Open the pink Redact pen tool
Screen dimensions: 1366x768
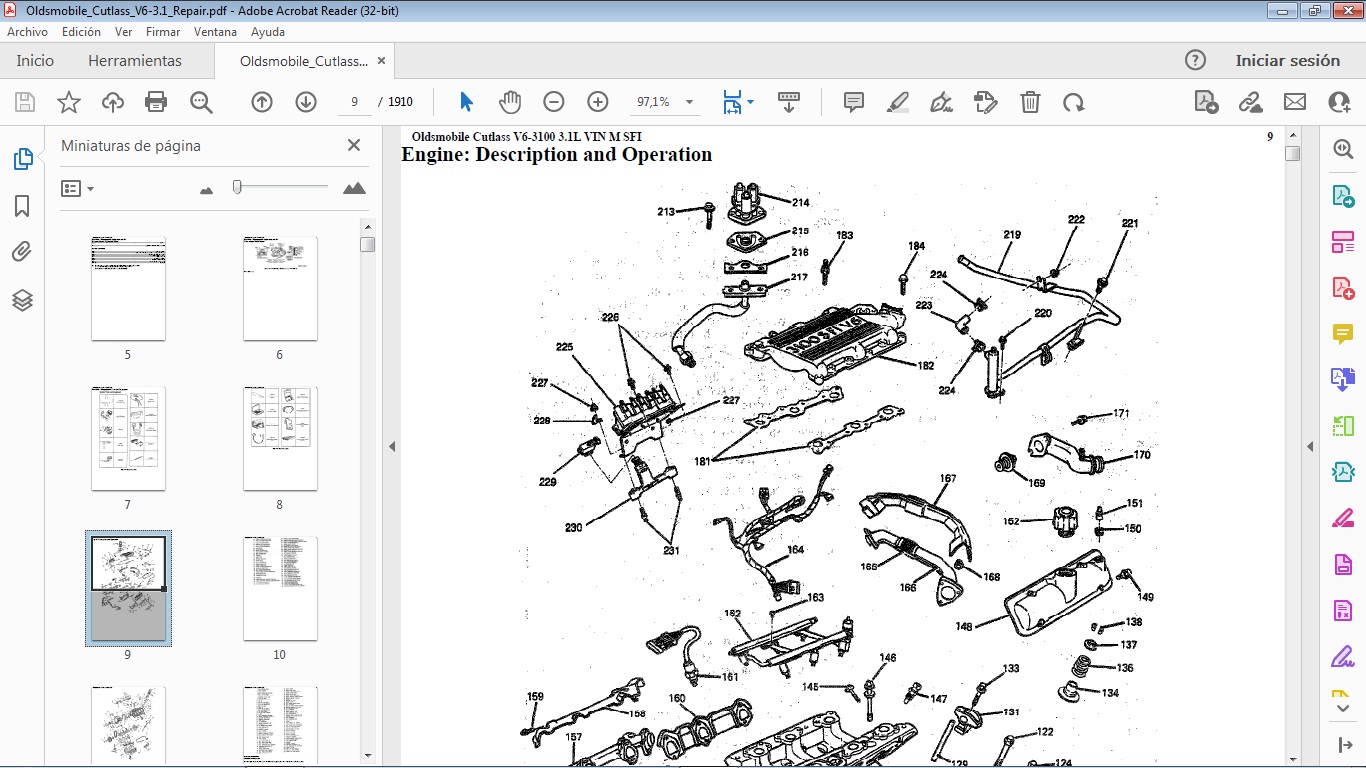click(x=1342, y=518)
